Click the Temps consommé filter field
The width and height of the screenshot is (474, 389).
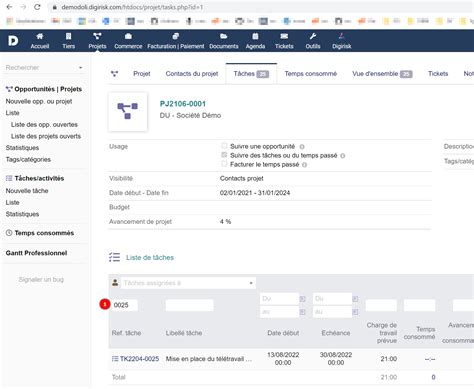click(x=419, y=305)
